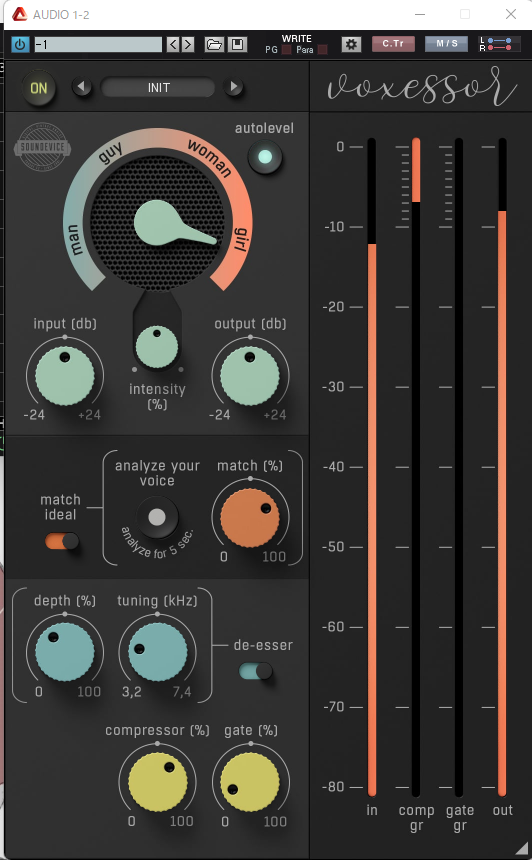This screenshot has height=860, width=532.
Task: Select previous Voxessor preset arrow
Action: tap(82, 87)
